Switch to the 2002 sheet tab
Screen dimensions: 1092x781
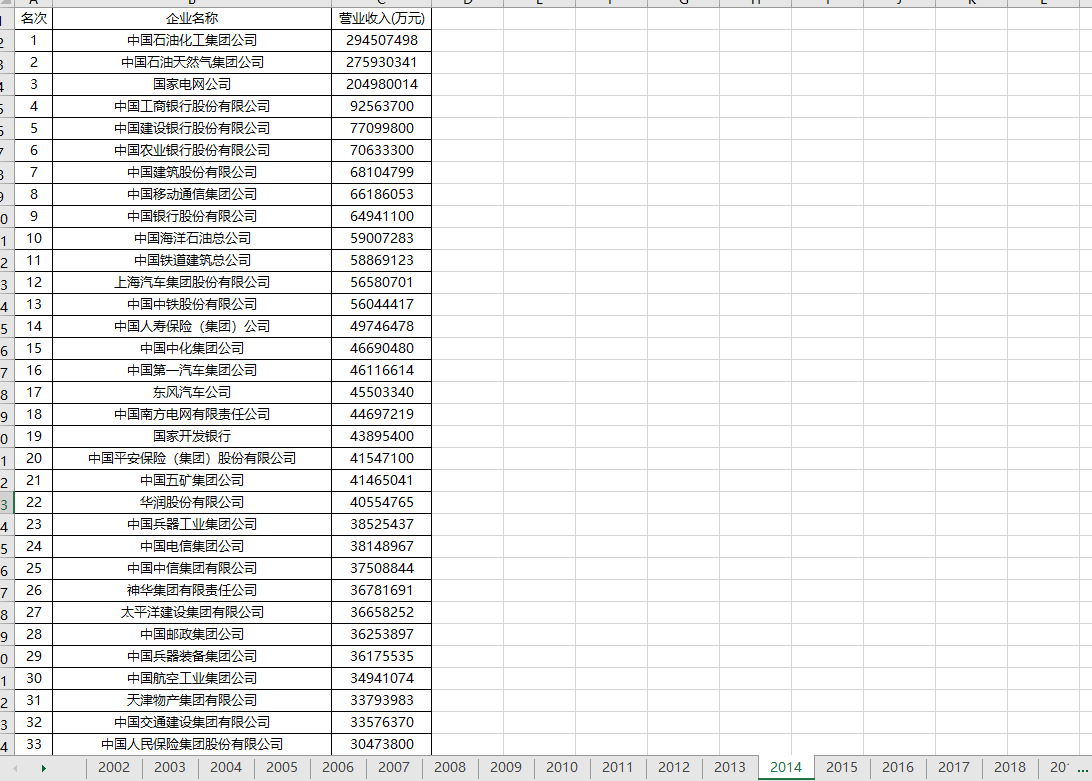tap(114, 767)
